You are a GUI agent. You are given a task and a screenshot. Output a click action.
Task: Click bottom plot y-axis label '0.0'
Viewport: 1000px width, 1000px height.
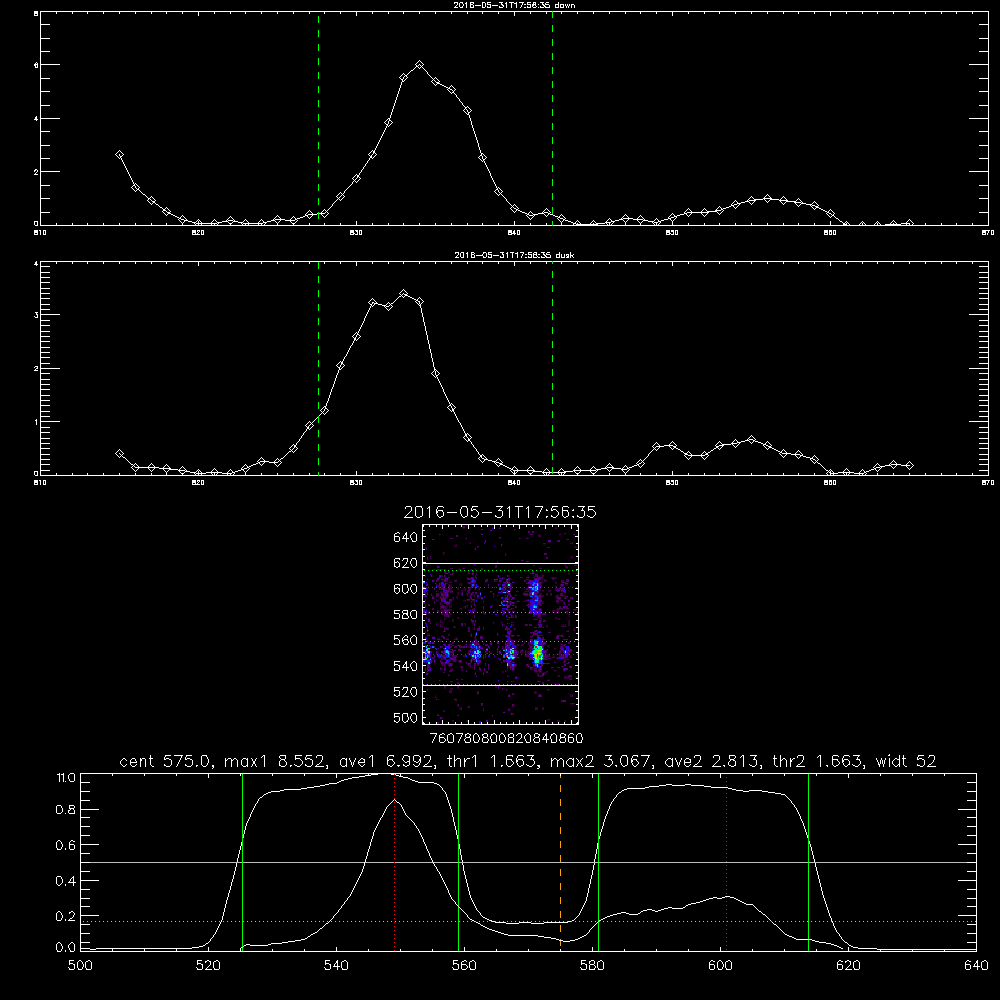(66, 948)
